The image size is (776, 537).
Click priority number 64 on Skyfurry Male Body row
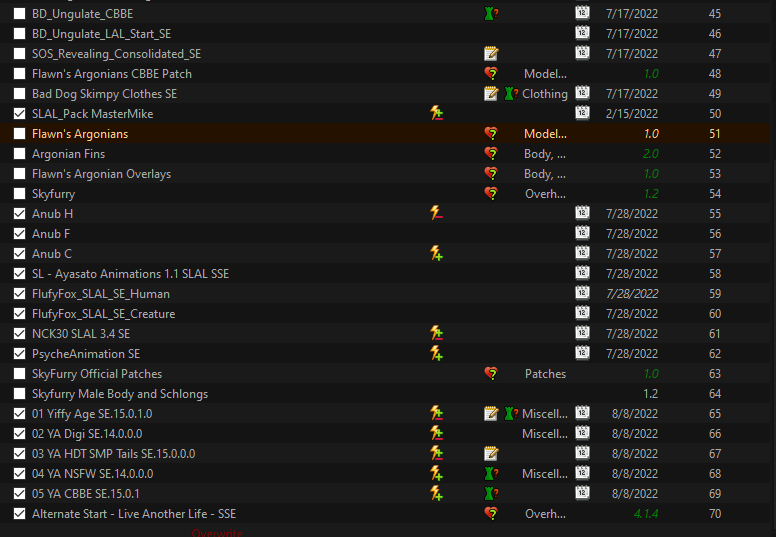[715, 393]
